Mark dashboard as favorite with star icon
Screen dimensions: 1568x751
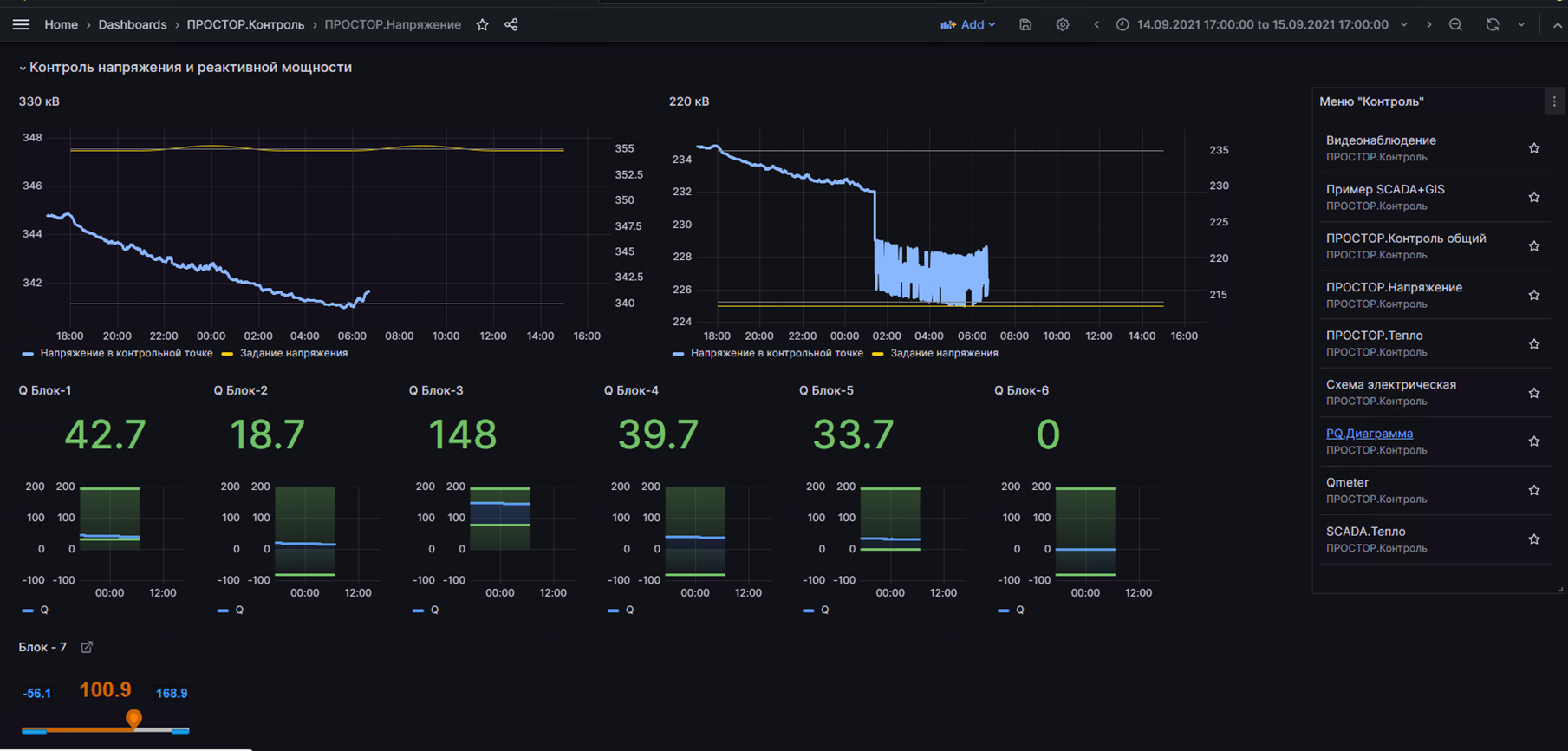coord(483,25)
